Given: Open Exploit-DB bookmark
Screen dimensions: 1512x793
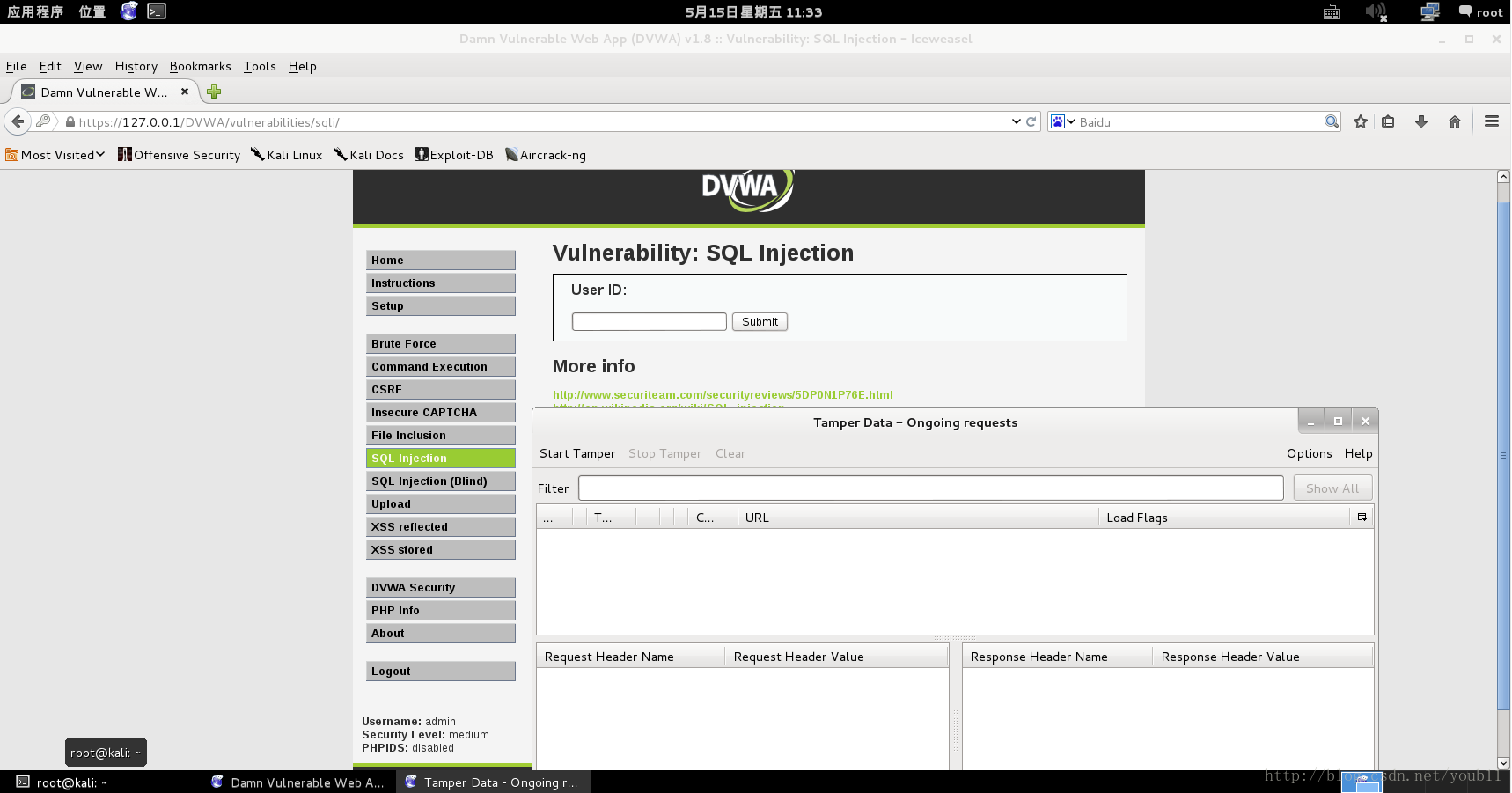Looking at the screenshot, I should [x=454, y=155].
